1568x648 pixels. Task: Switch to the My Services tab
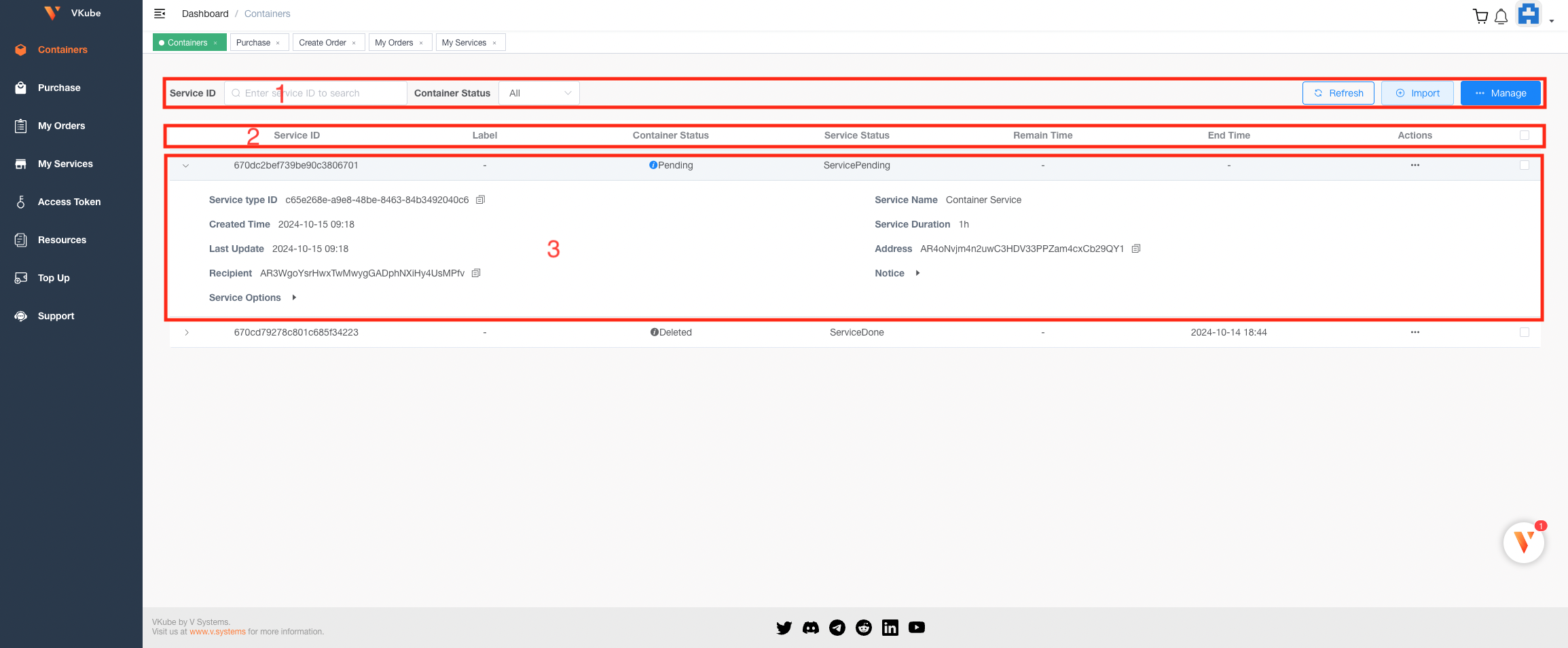[464, 42]
